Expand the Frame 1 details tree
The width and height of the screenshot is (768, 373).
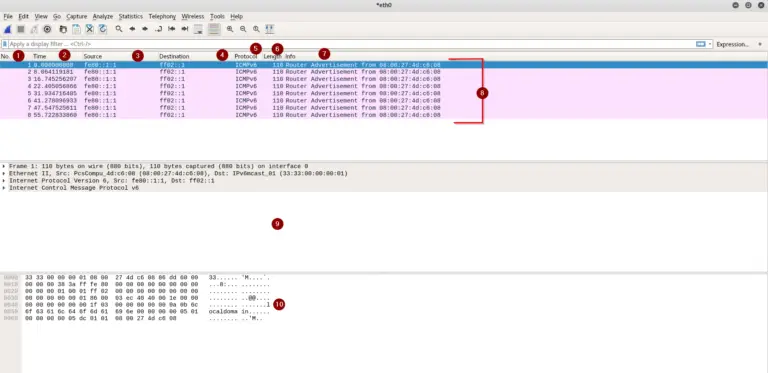4,166
